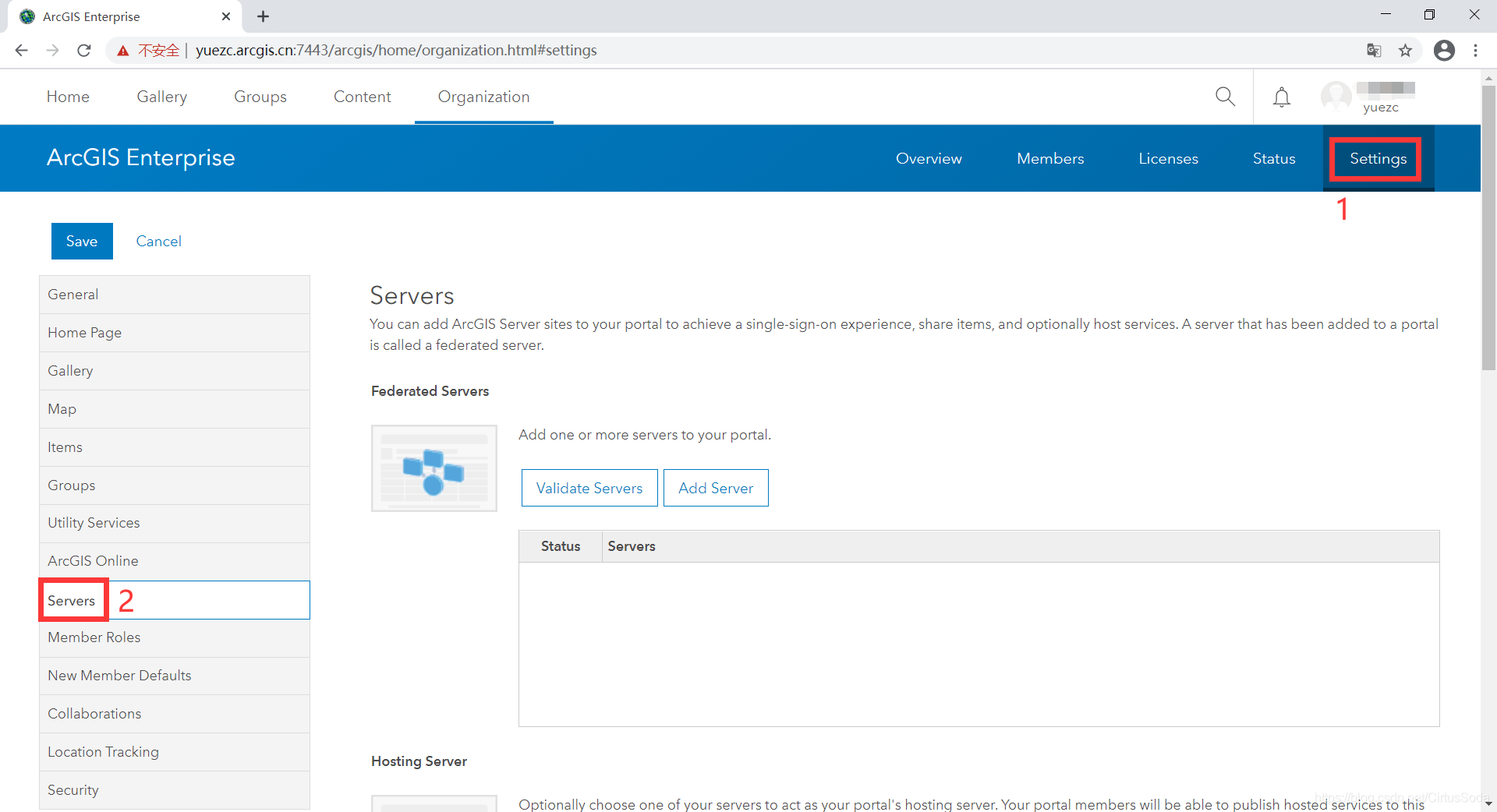Open a new browser tab with plus
This screenshot has height=812, width=1497.
(x=263, y=16)
